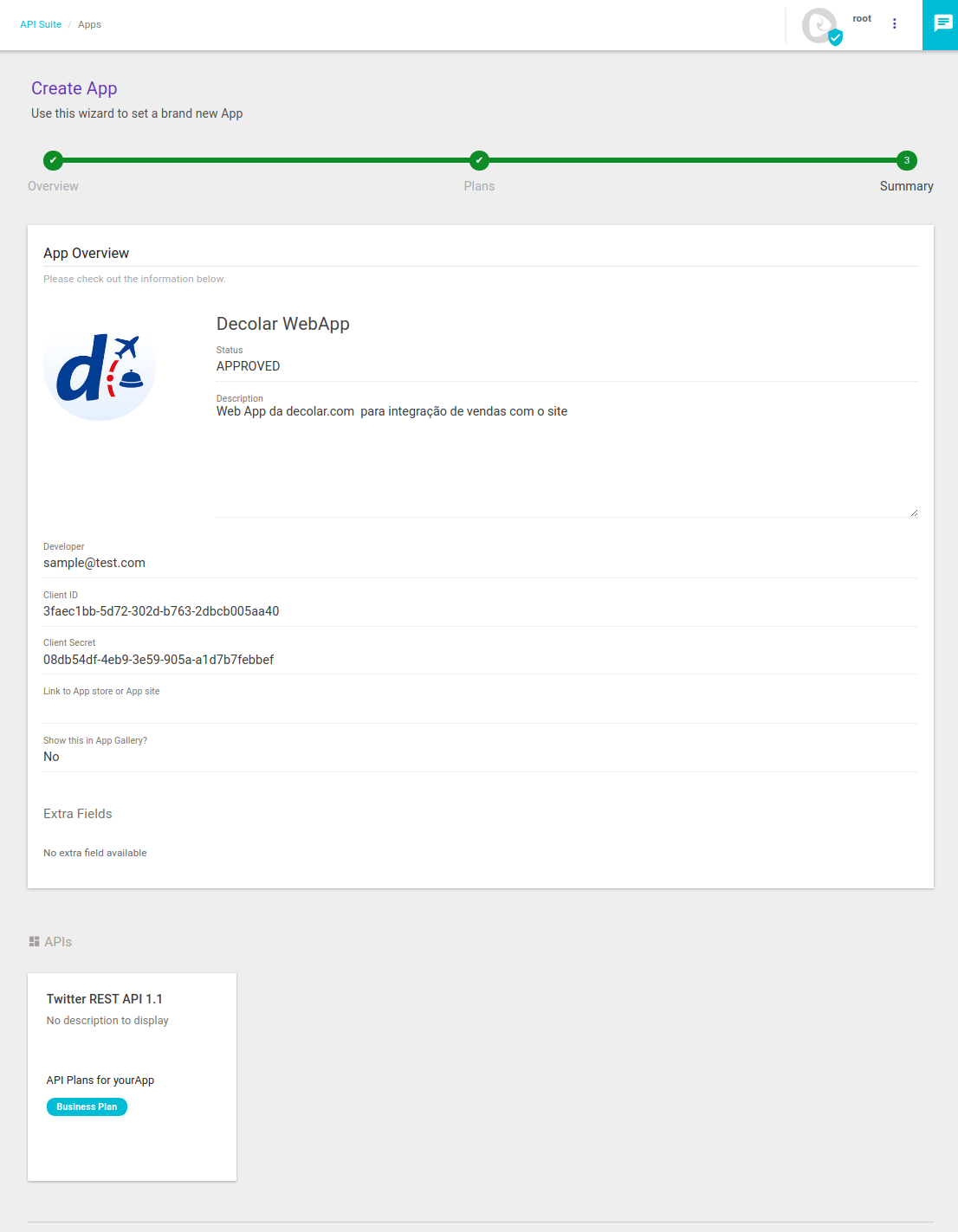The height and width of the screenshot is (1232, 958).
Task: Click the Link to App store field
Action: 346,706
